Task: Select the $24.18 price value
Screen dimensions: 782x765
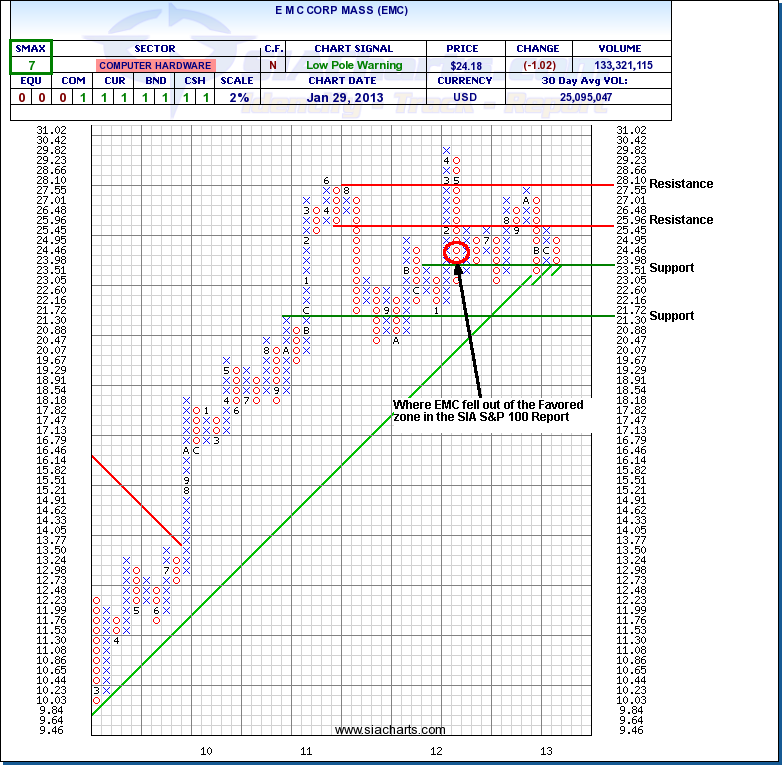Action: pos(466,65)
